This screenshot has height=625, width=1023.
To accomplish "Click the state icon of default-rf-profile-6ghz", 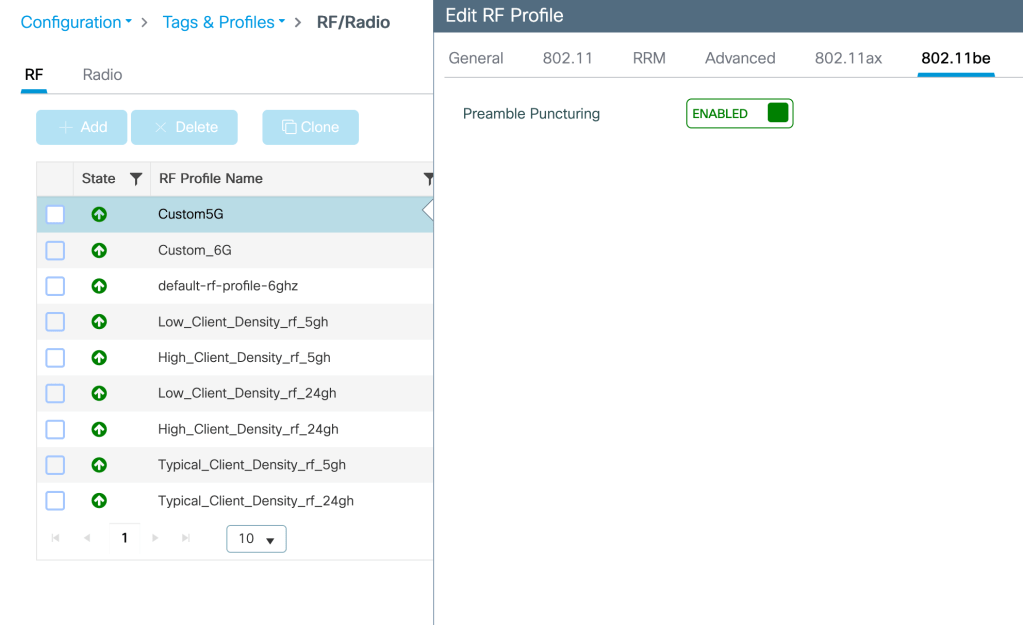I will click(99, 286).
